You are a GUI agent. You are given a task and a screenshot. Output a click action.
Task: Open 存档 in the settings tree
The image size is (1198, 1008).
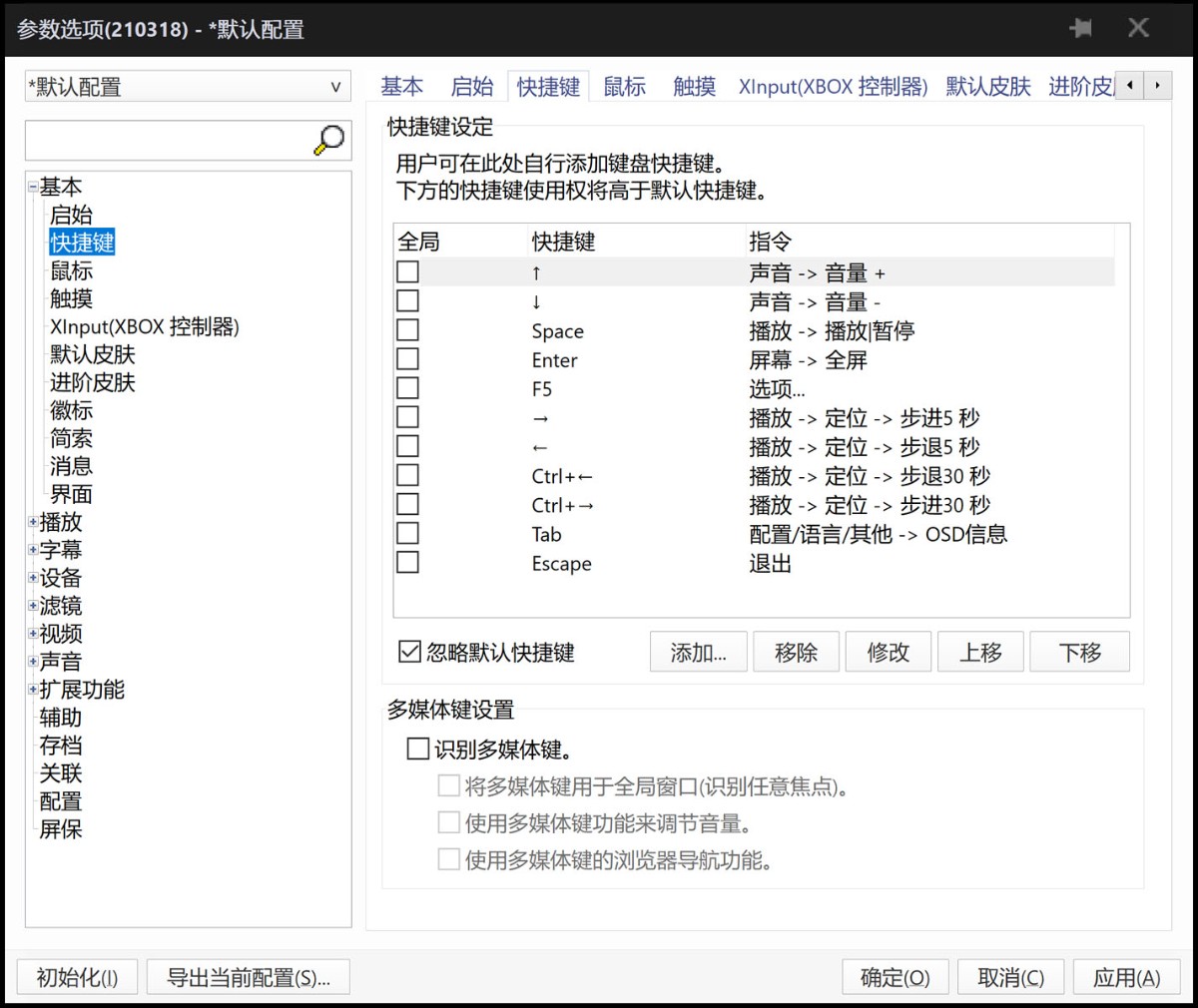[61, 746]
